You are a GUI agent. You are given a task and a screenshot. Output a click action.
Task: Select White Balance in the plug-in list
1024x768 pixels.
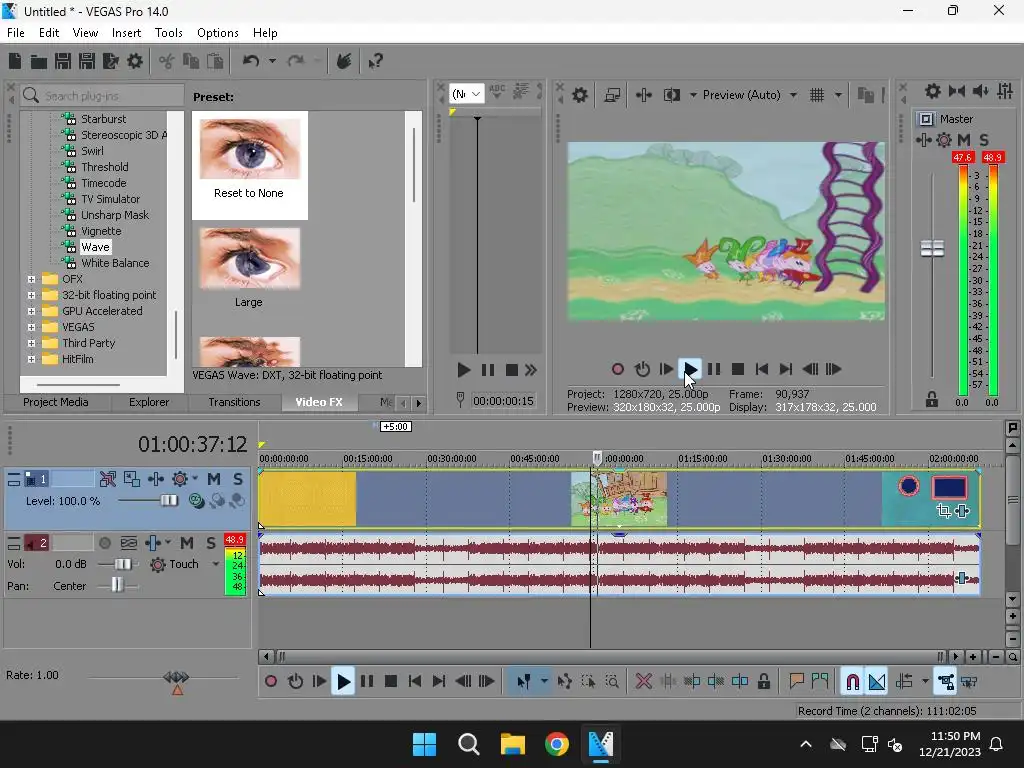[115, 263]
